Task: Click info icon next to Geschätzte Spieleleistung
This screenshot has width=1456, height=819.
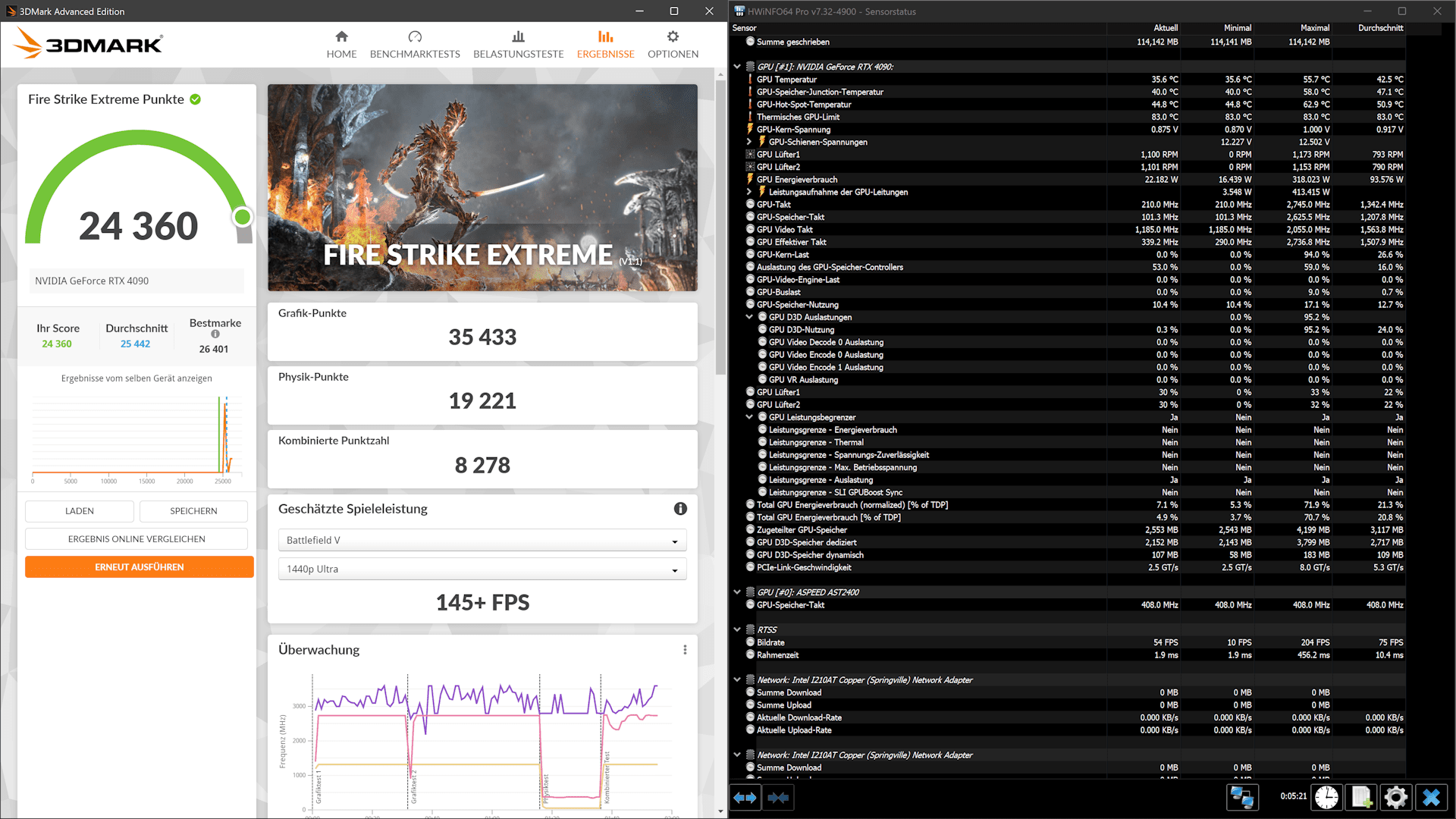Action: click(680, 509)
